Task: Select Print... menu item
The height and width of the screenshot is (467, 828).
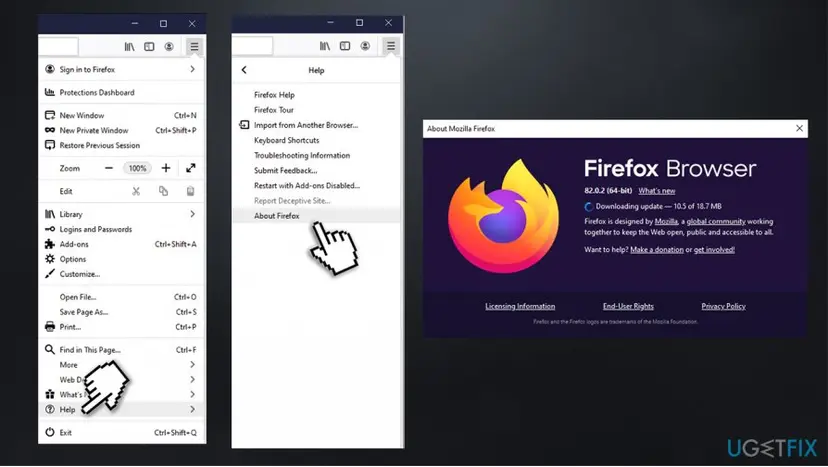Action: click(x=122, y=327)
